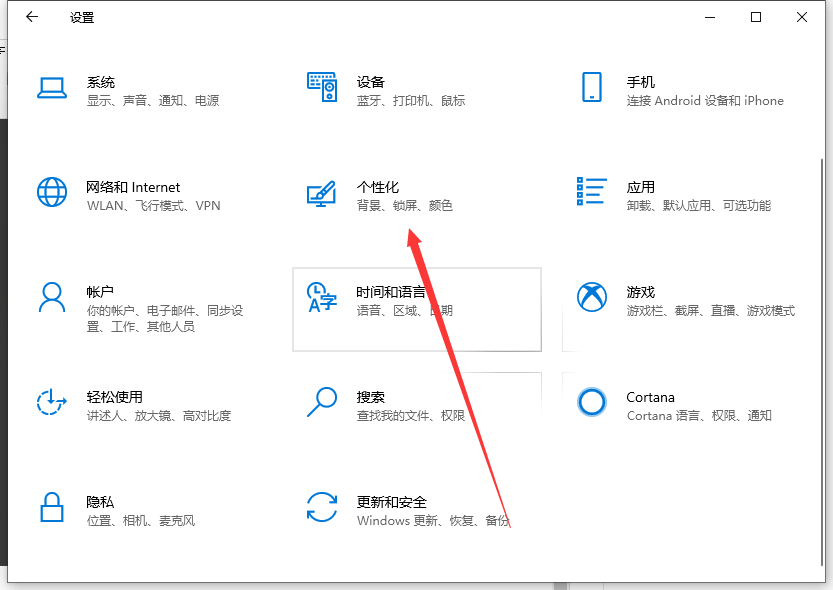Screen dimensions: 833x590
Task: Click 位置、相机、麦克风 description
Action: (x=141, y=520)
